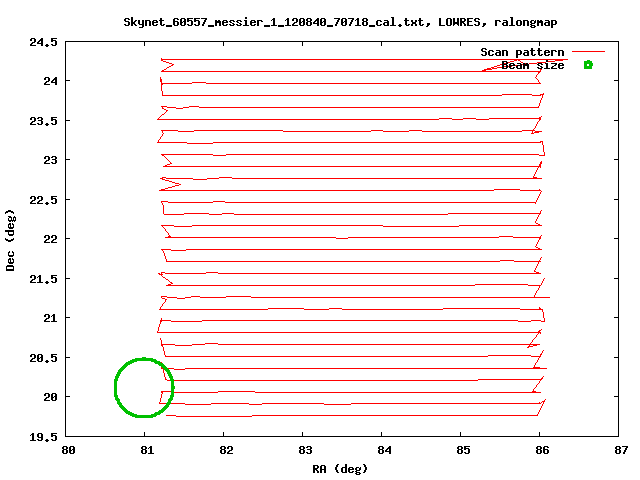This screenshot has height=480, width=640.
Task: Click the x-axis tick label 85
Action: (x=463, y=450)
